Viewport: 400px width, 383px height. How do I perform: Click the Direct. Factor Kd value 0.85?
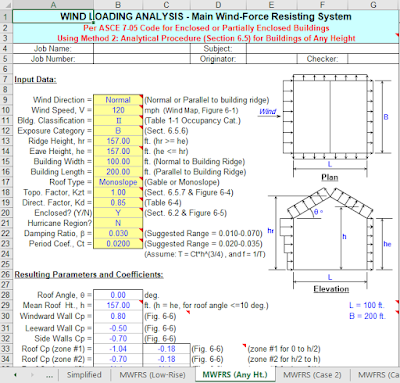point(118,203)
